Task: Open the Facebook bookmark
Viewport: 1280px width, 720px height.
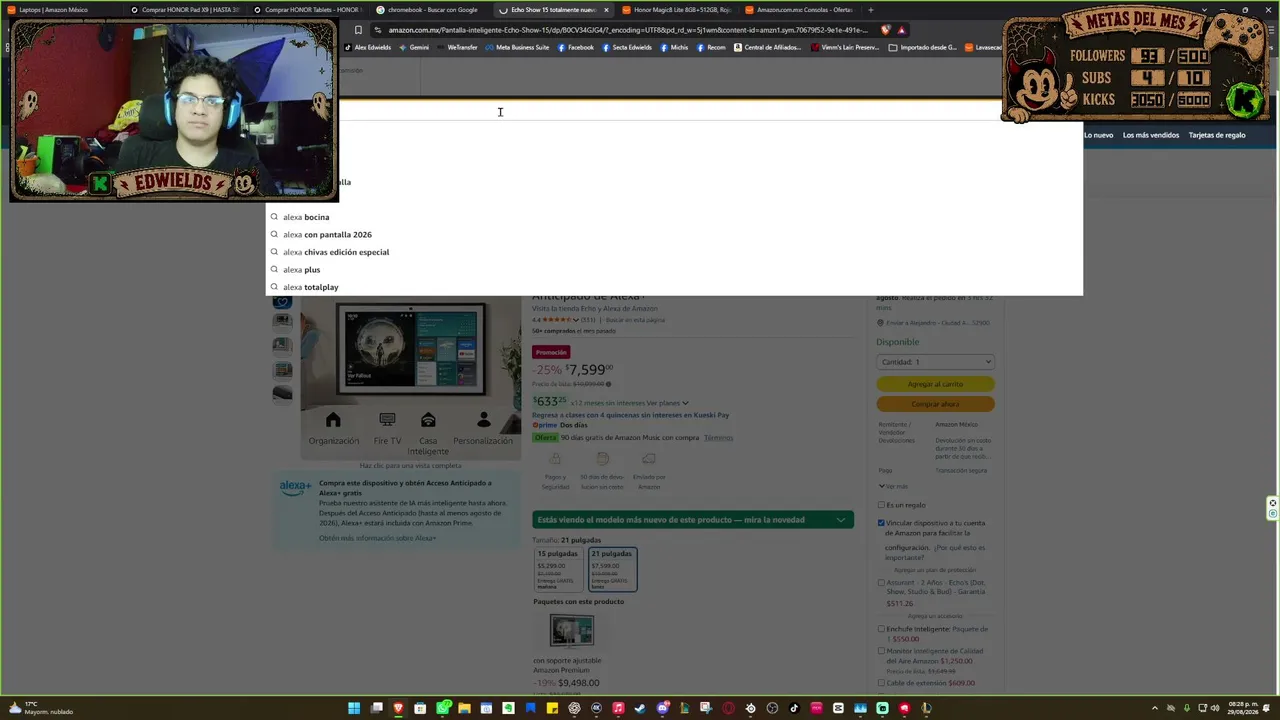Action: coord(576,47)
